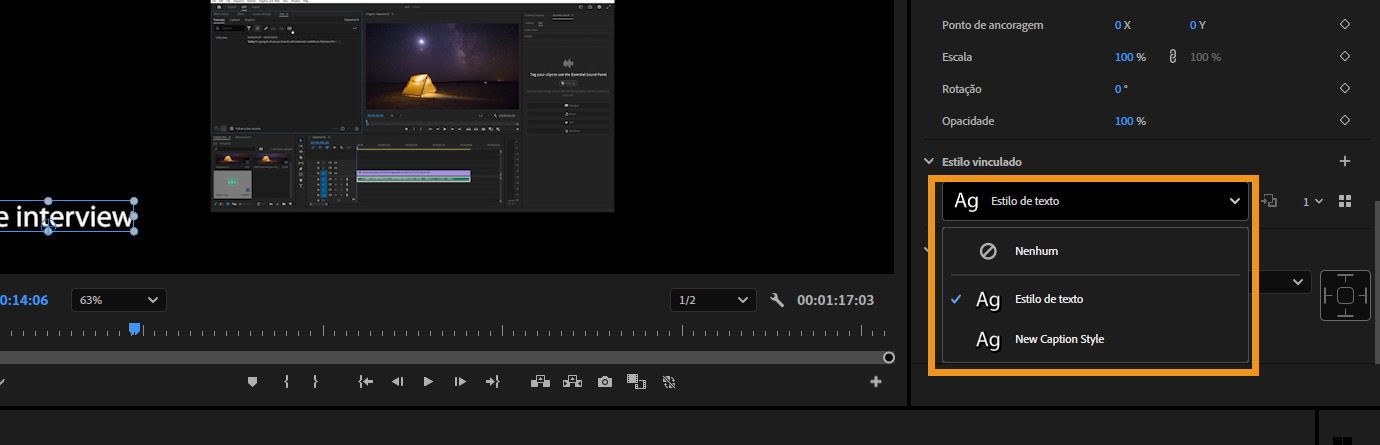Toggle keyframe diamond for Opacidade
Viewport: 1380px width, 445px height.
pyautogui.click(x=1345, y=121)
